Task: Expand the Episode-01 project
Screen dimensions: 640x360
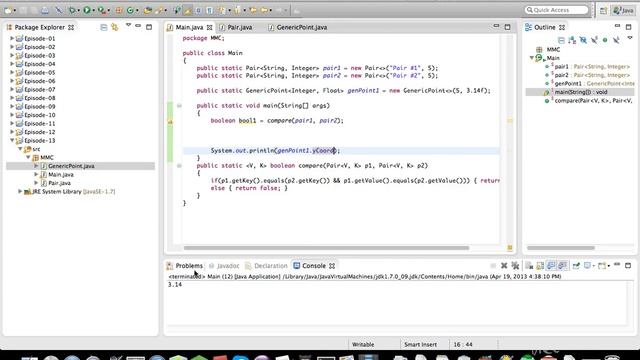Action: 12,38
